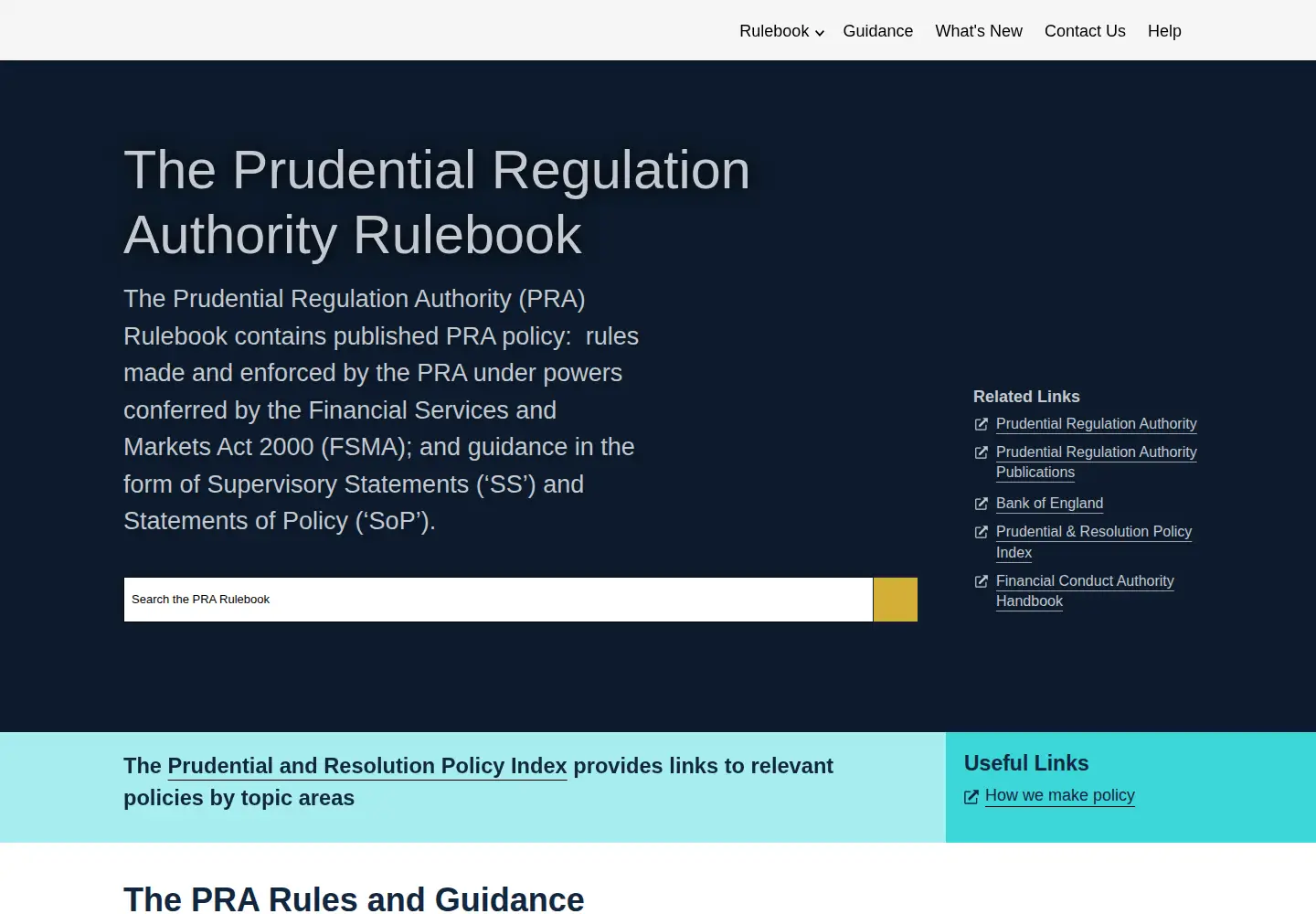Click external link icon beside Bank of England
This screenshot has width=1316, height=914.
click(982, 504)
